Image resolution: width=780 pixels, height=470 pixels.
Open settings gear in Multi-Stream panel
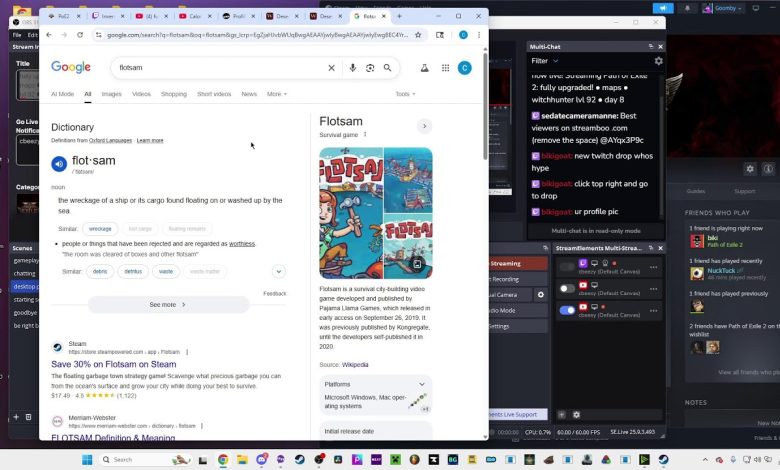tap(576, 414)
